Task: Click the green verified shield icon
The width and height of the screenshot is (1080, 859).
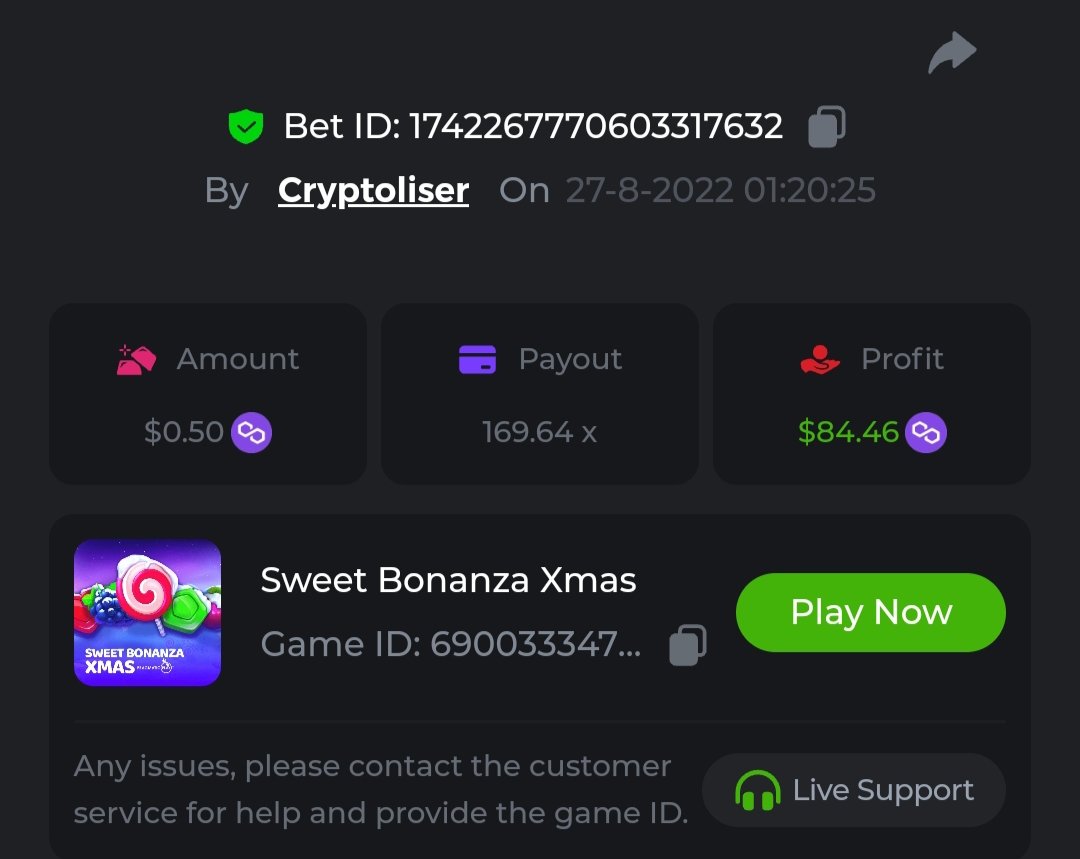Action: 245,127
